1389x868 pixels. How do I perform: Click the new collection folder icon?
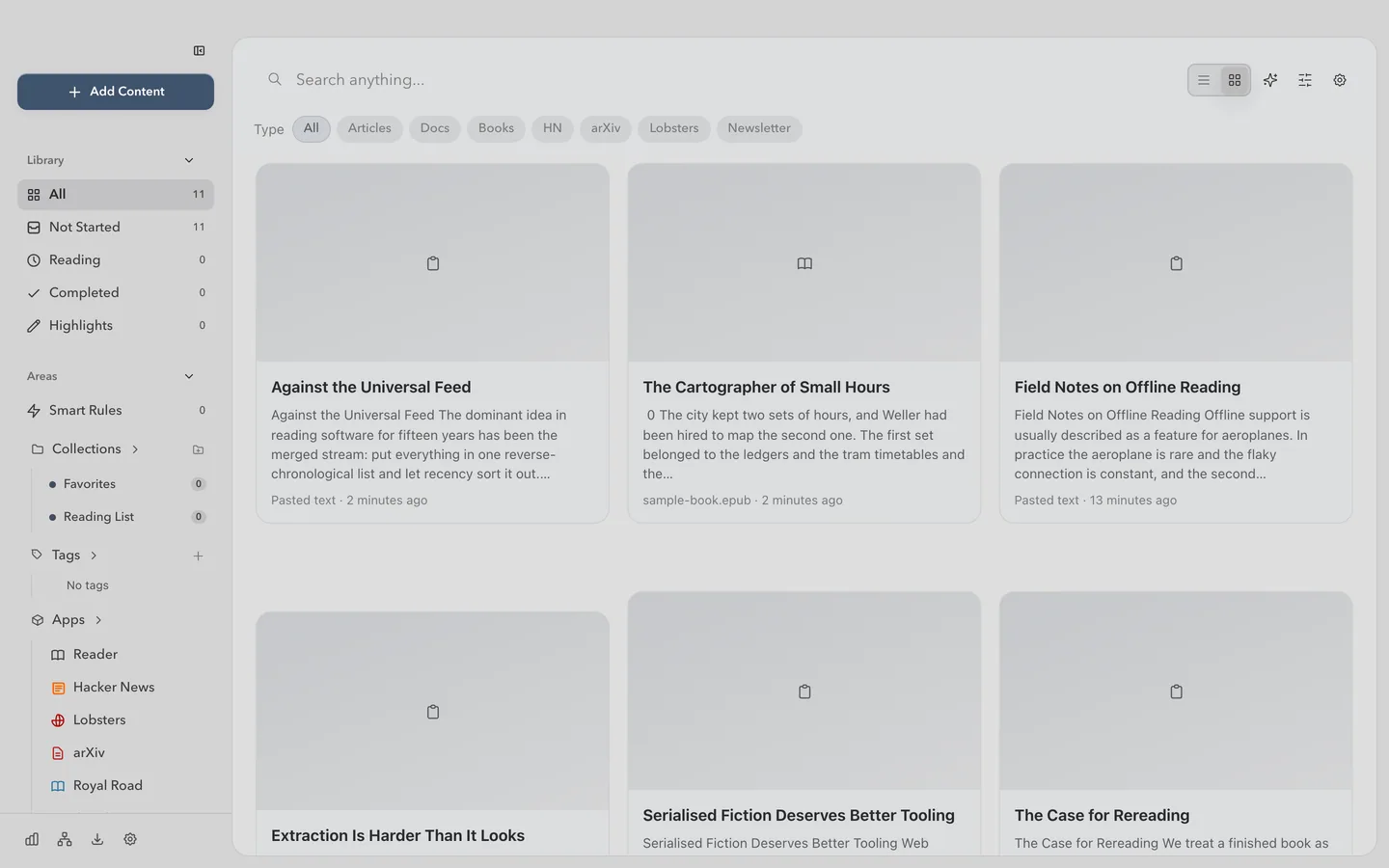pos(198,449)
